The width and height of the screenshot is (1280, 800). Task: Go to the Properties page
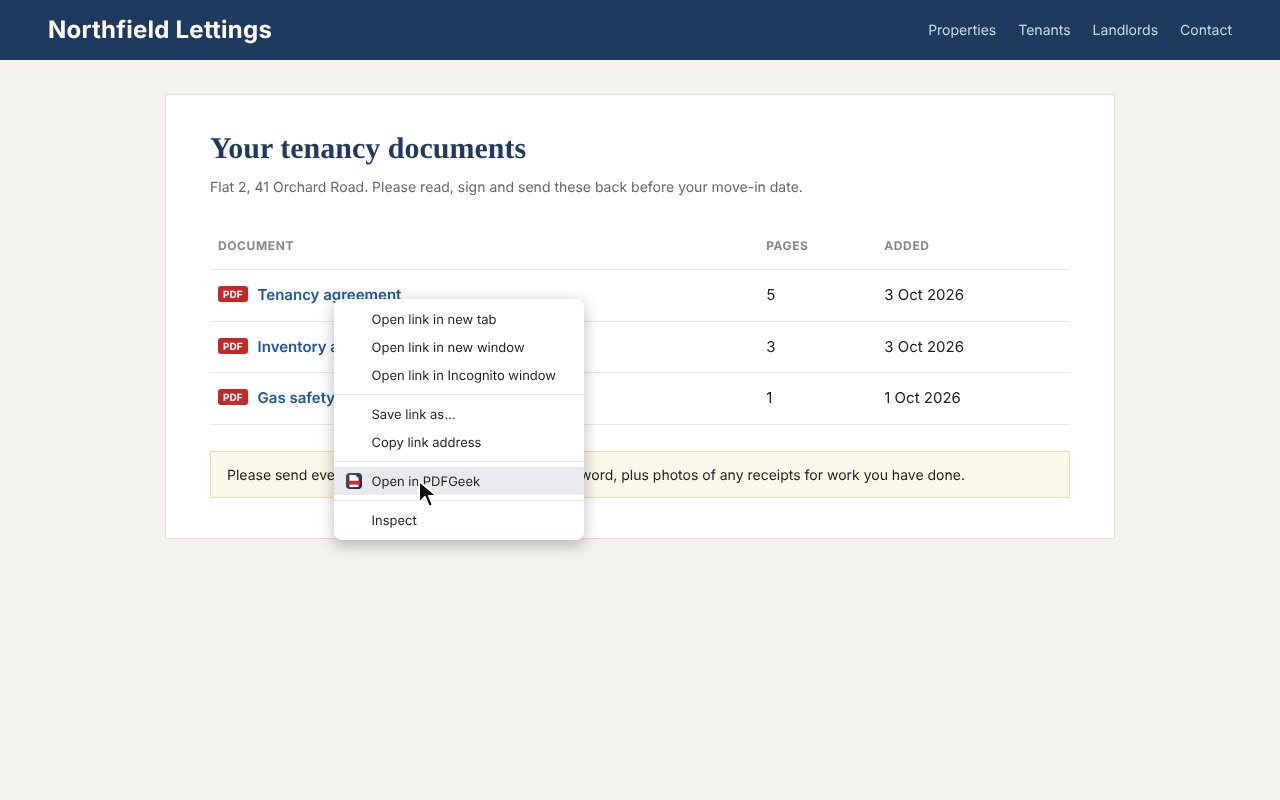click(962, 30)
